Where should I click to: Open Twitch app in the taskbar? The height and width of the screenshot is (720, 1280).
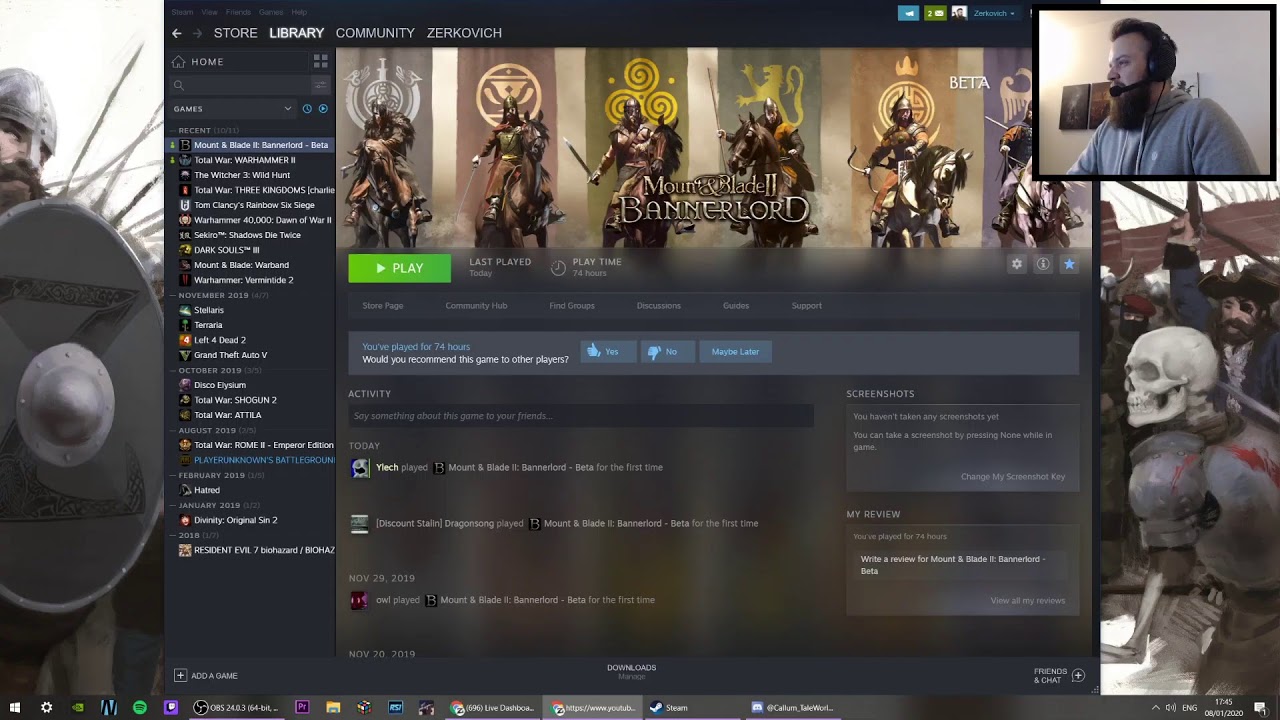[x=171, y=707]
